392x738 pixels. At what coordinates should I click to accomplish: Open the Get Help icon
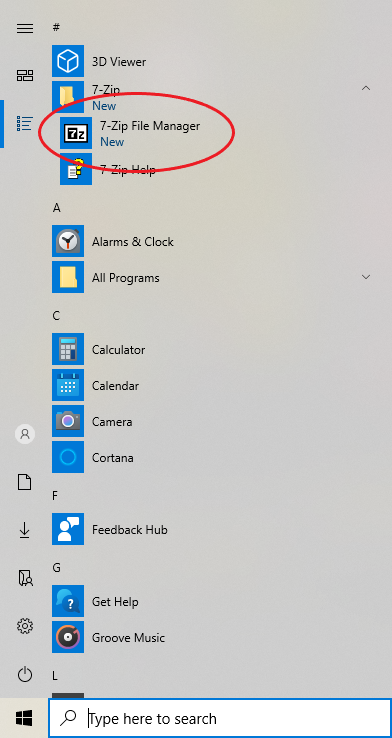[x=68, y=601]
